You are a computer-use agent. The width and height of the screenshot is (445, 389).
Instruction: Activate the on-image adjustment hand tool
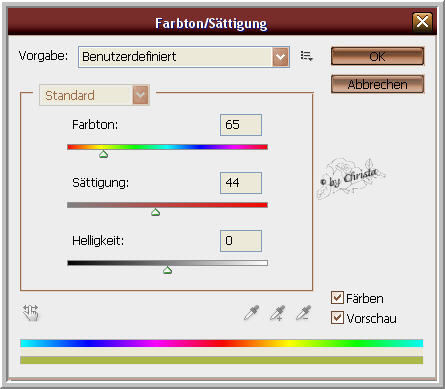click(31, 313)
